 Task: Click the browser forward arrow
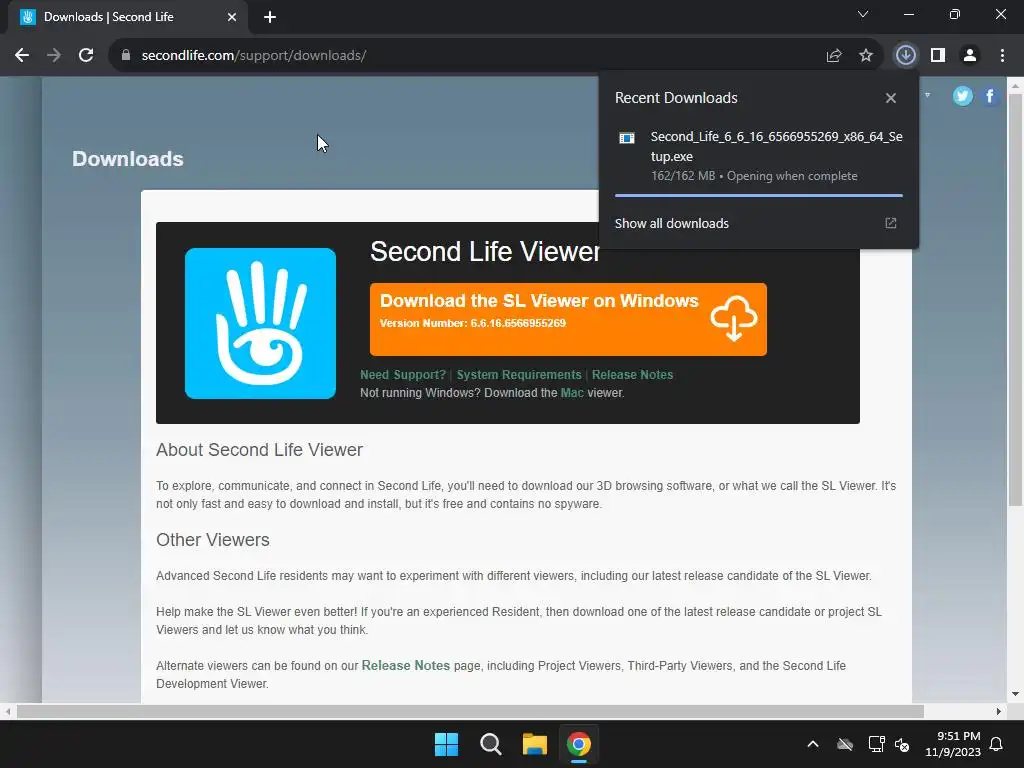point(54,56)
